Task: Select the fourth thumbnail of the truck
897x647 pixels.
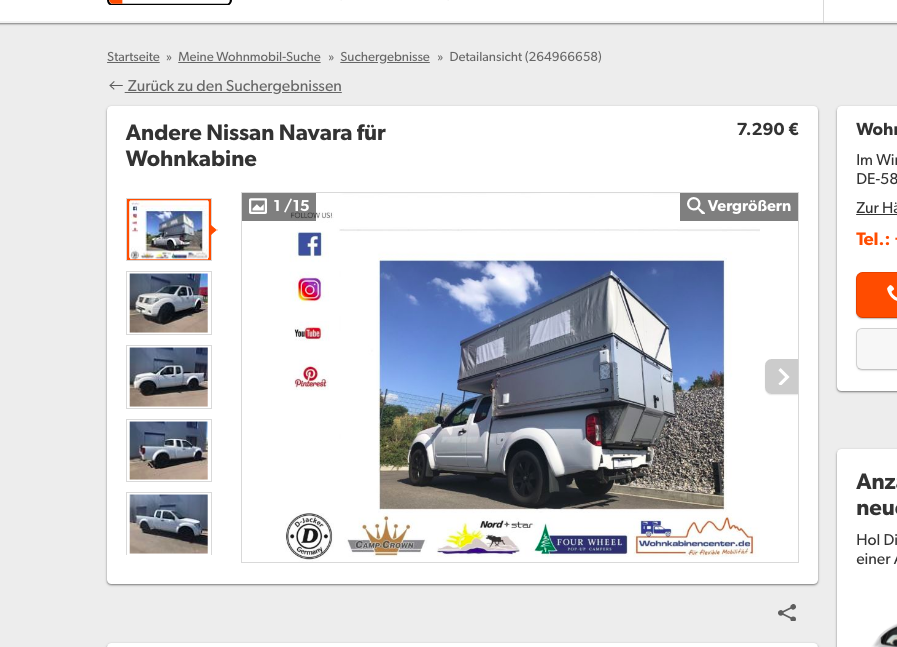Action: tap(168, 450)
